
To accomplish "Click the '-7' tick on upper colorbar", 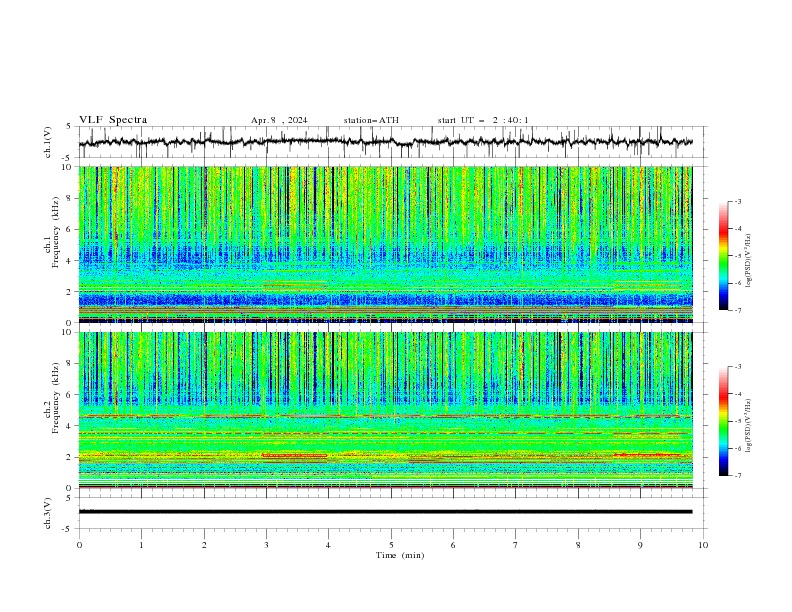I will 738,310.
